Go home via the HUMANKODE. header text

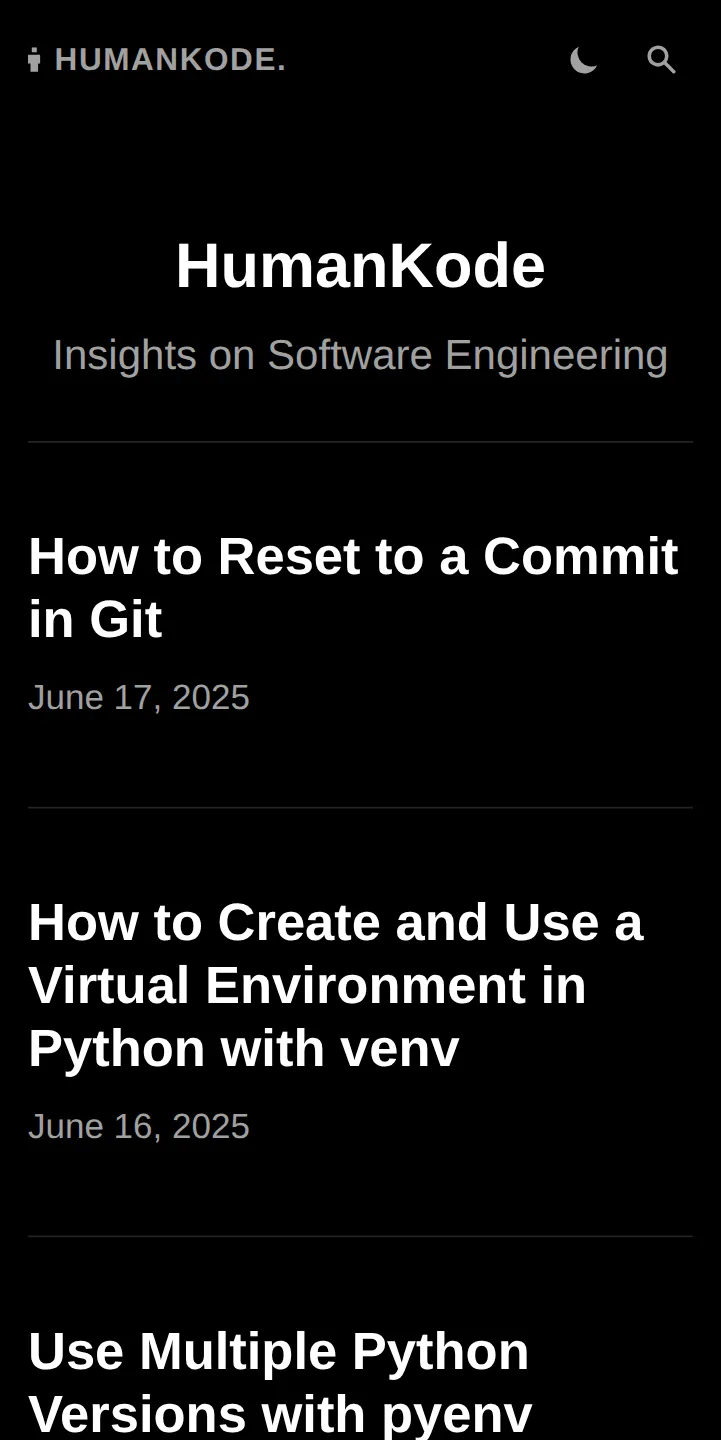point(170,60)
